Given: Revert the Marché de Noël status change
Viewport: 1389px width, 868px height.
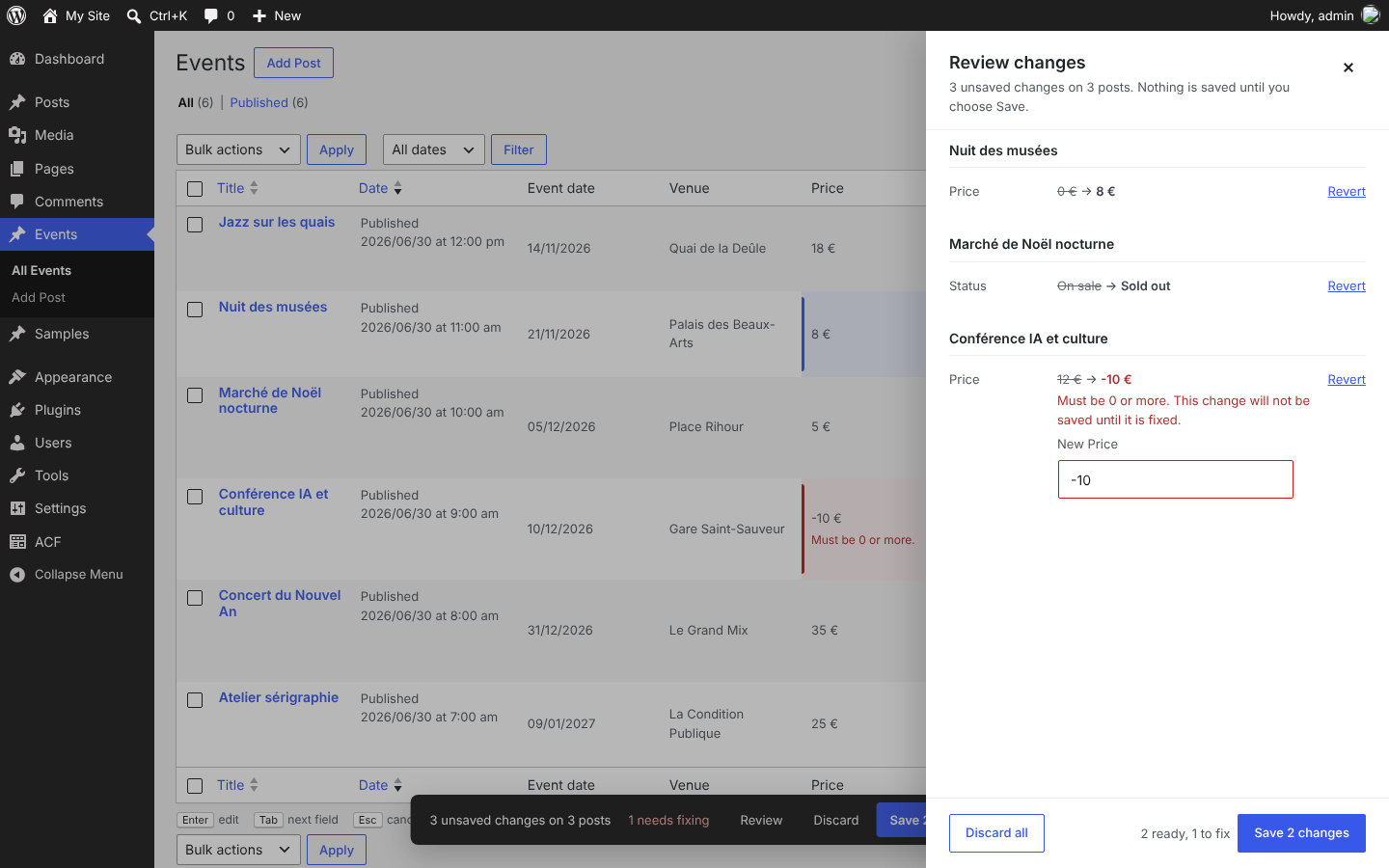Looking at the screenshot, I should (x=1347, y=286).
